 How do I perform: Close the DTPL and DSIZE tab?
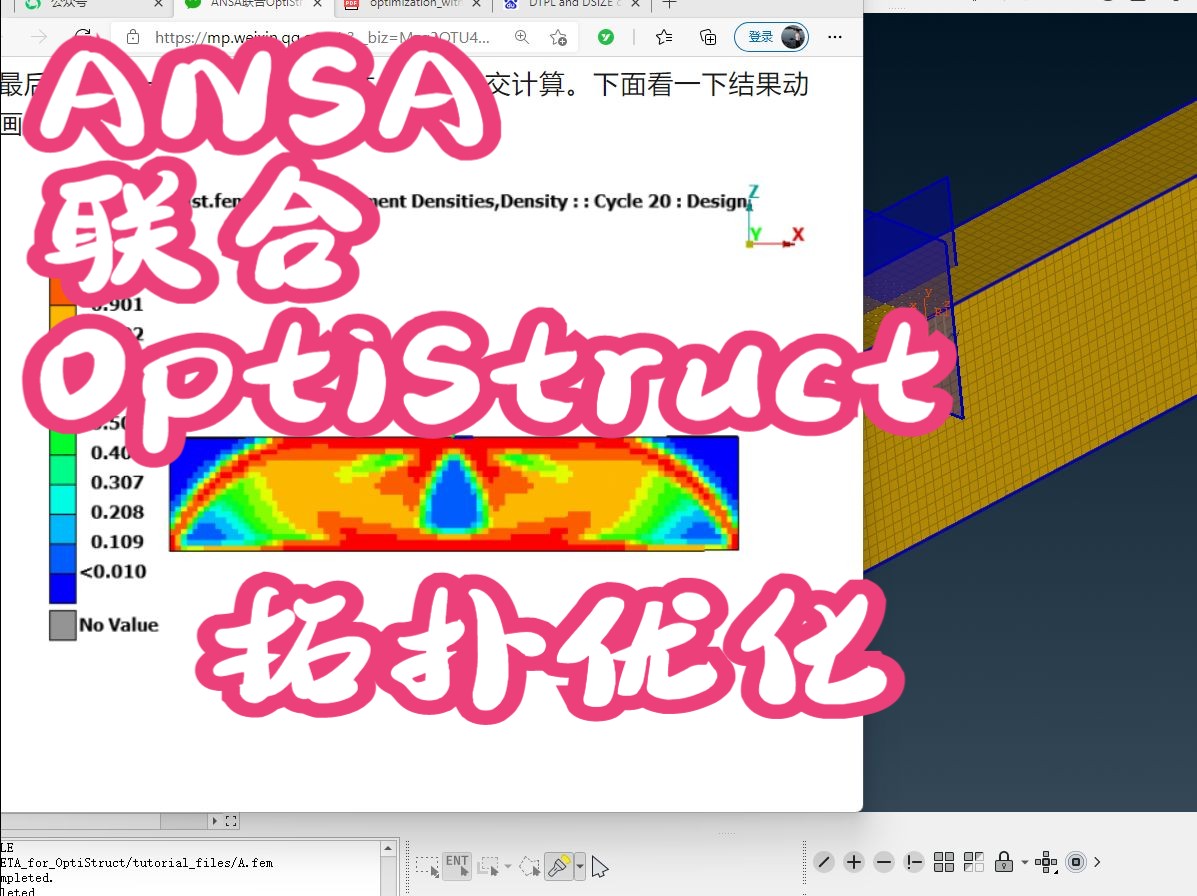coord(635,4)
